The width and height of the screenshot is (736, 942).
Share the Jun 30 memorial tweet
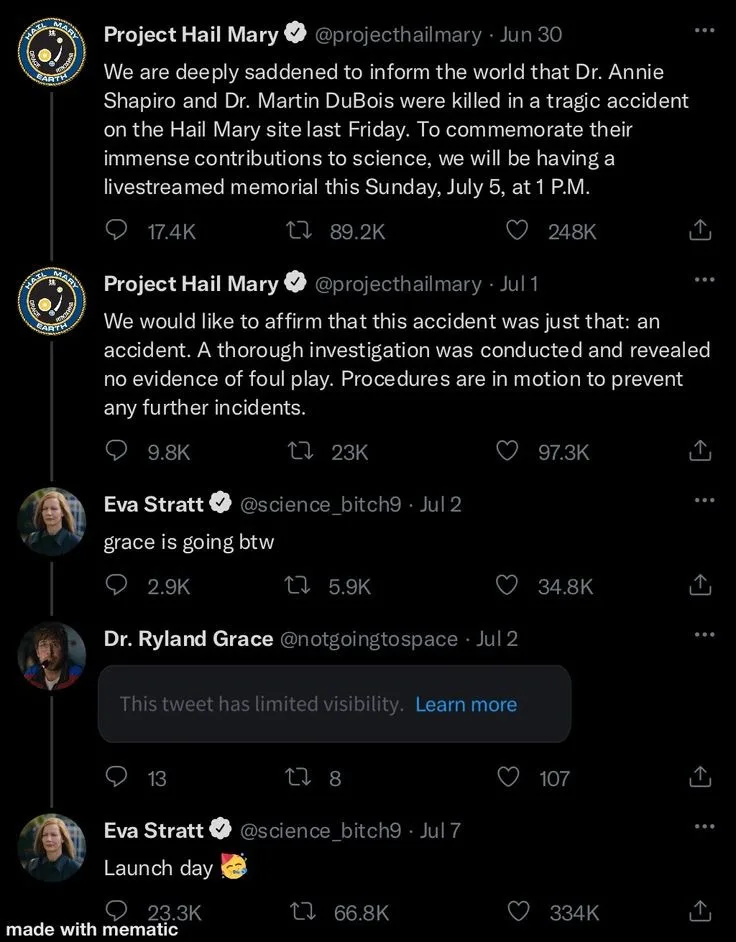click(701, 231)
